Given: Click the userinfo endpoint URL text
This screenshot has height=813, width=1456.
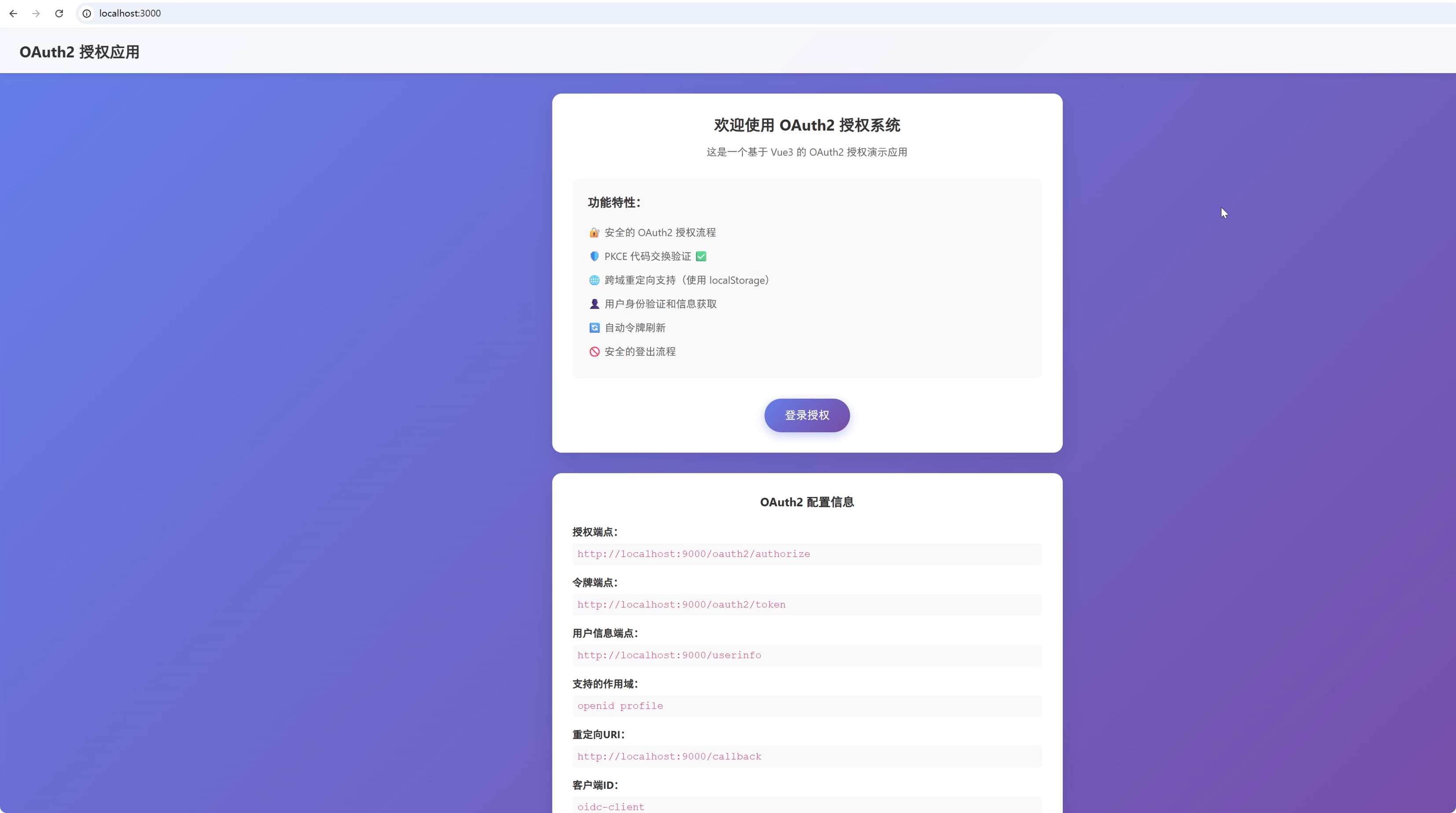Looking at the screenshot, I should pos(669,655).
